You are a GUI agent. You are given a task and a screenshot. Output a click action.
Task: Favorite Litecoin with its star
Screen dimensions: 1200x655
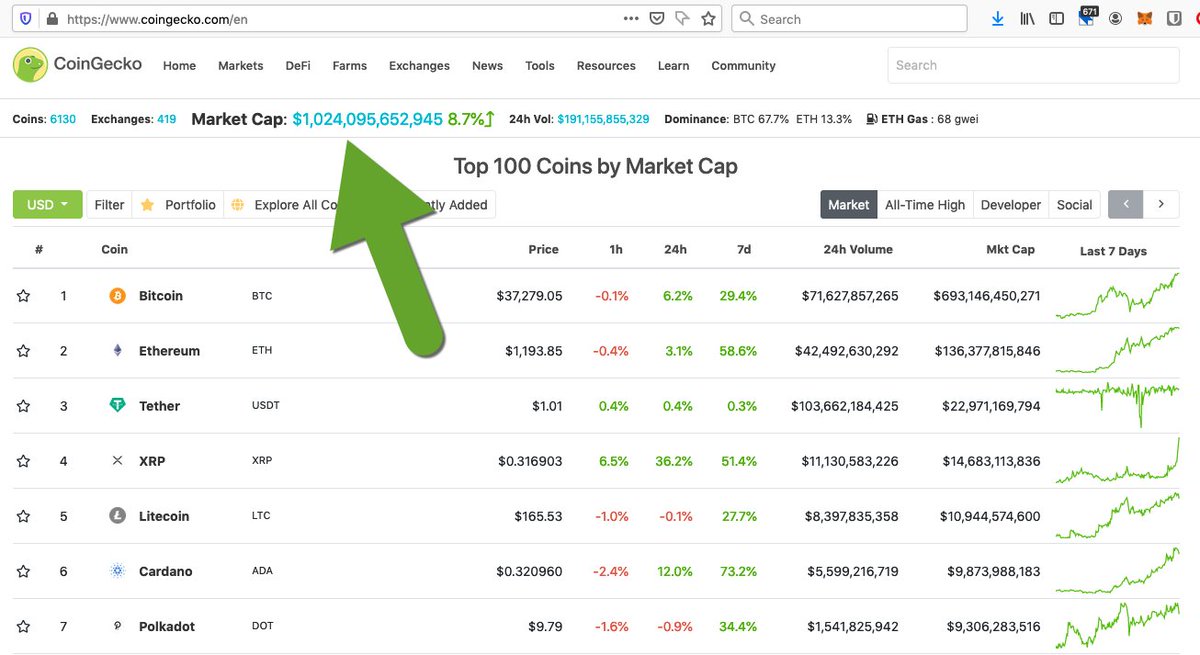tap(23, 516)
